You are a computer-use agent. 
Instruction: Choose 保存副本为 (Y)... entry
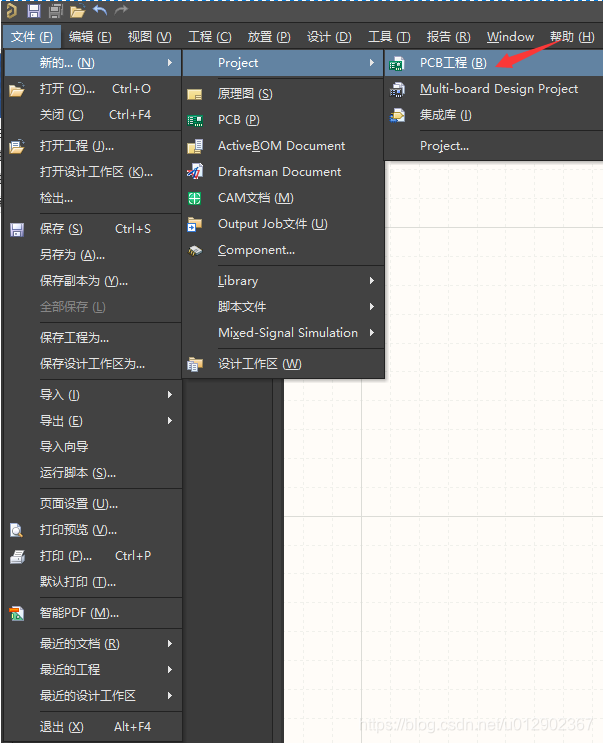tap(93, 281)
